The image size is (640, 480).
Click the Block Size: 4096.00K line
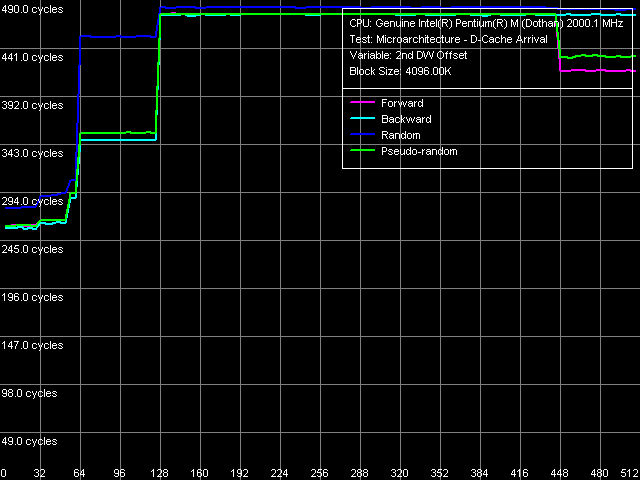400,71
